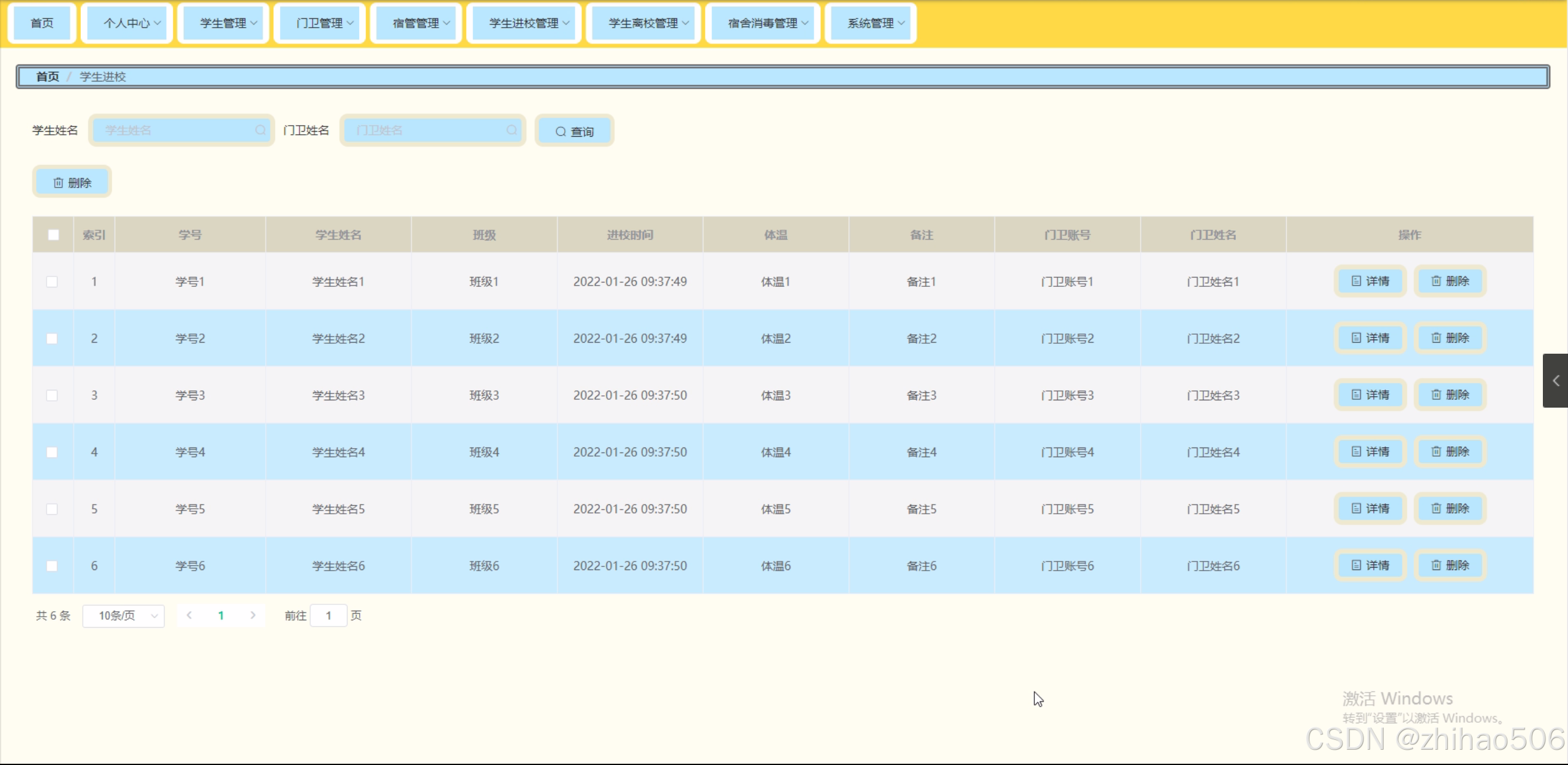The height and width of the screenshot is (765, 1568).
Task: Open the 首页 menu item in top bar
Action: pos(42,23)
